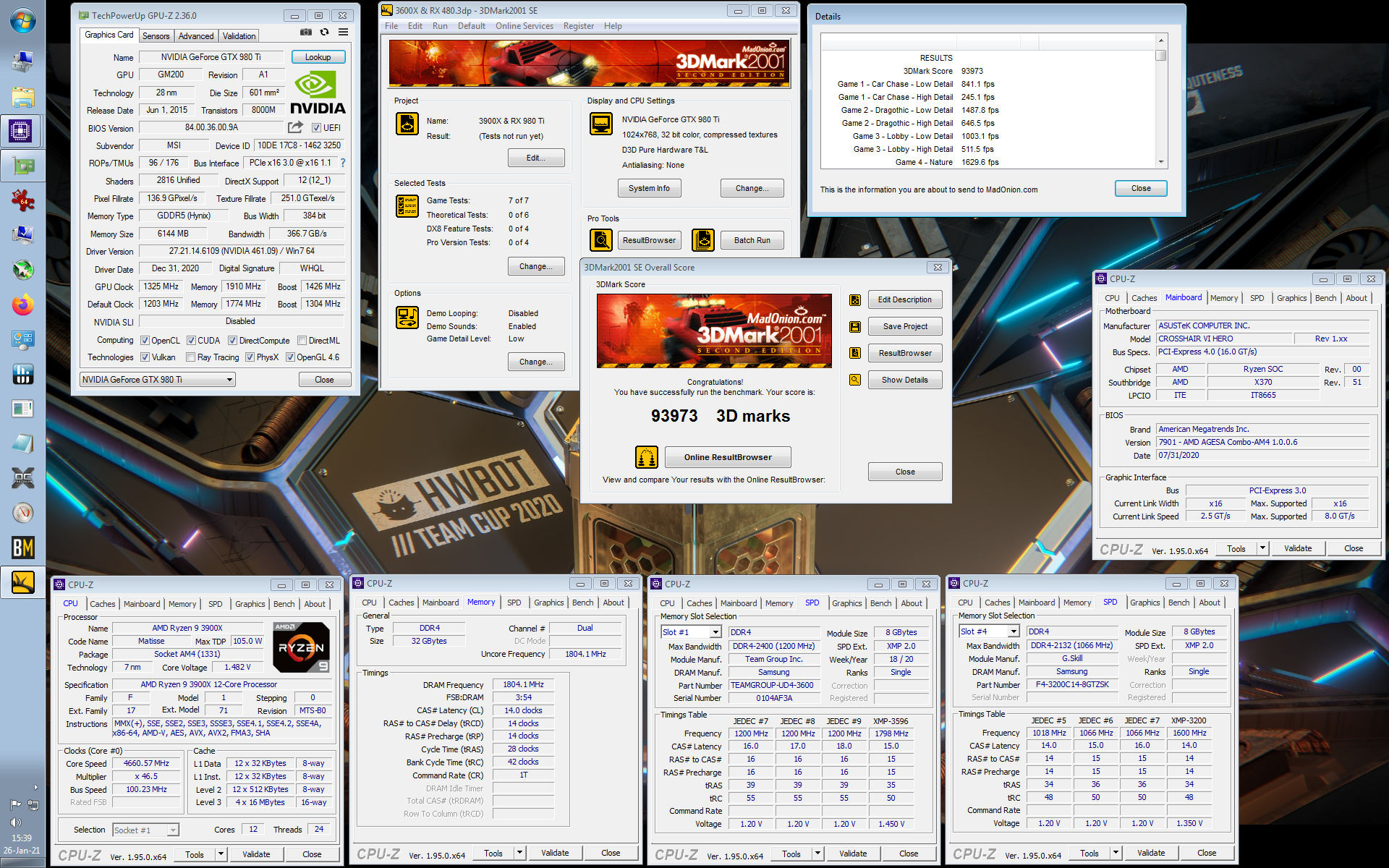The width and height of the screenshot is (1389, 868).
Task: Open Tools arrow in Memory tab CPU-Z
Action: click(x=519, y=854)
